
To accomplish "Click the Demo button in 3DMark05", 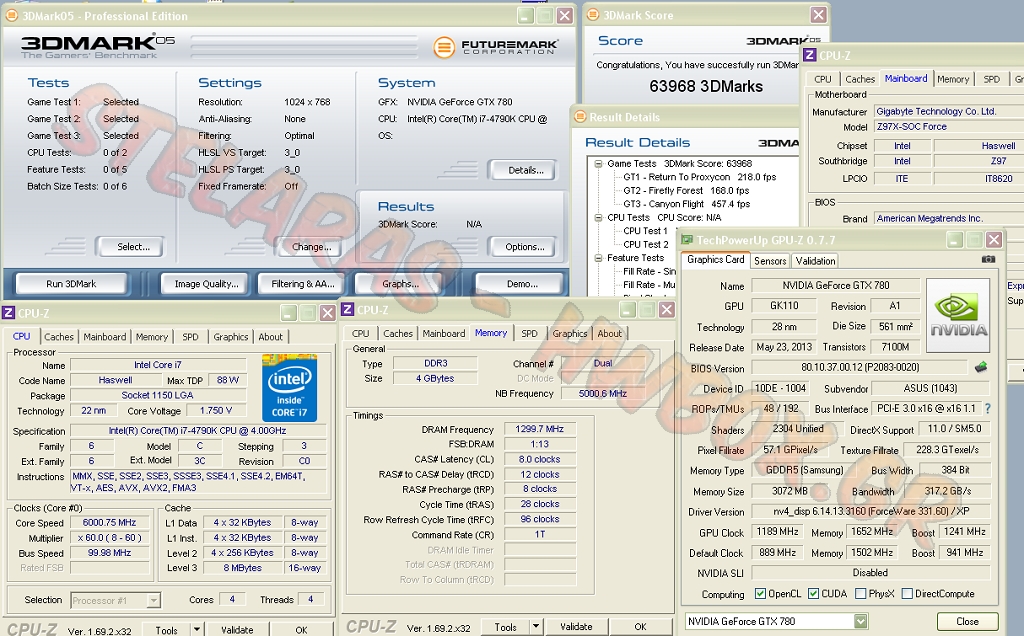I will tap(522, 284).
